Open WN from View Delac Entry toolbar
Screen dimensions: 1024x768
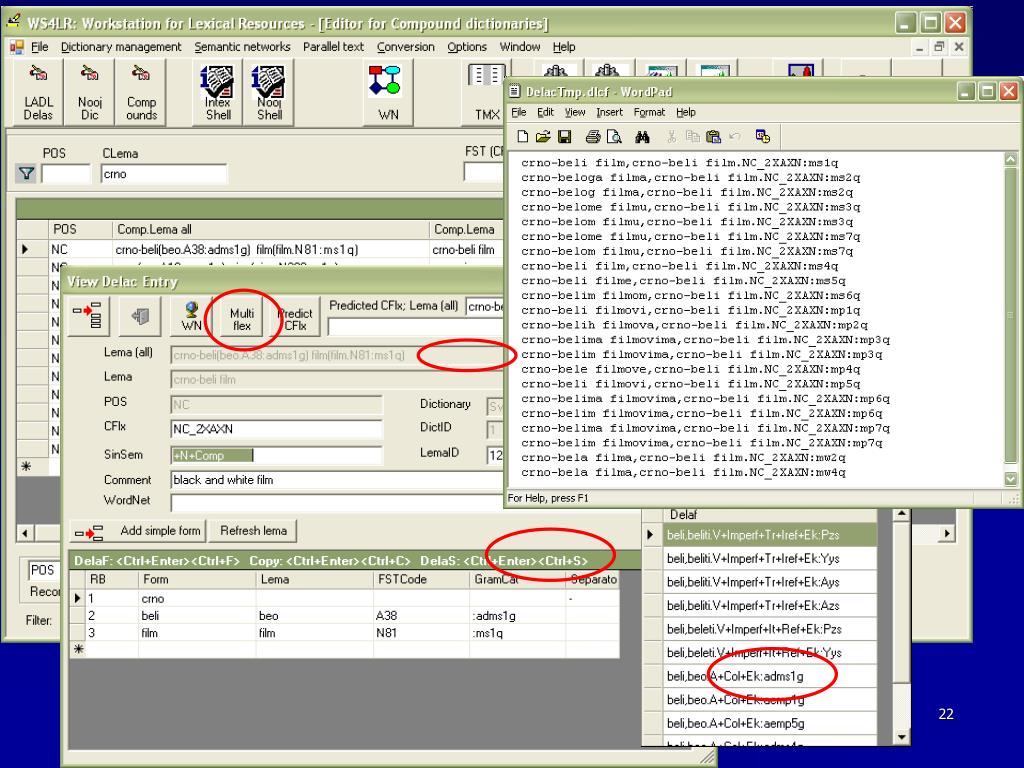(191, 316)
